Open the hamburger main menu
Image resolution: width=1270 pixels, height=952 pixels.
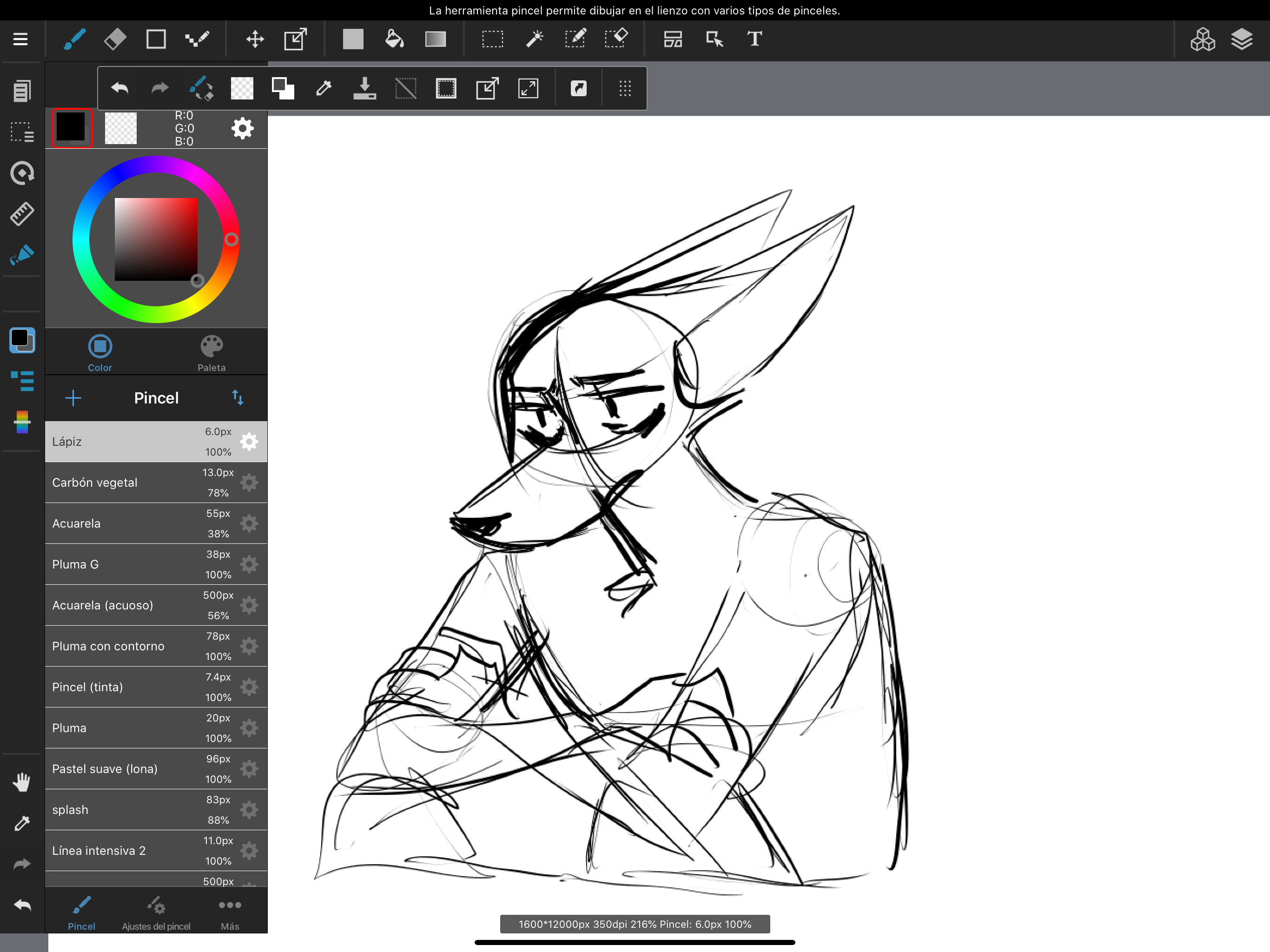20,39
